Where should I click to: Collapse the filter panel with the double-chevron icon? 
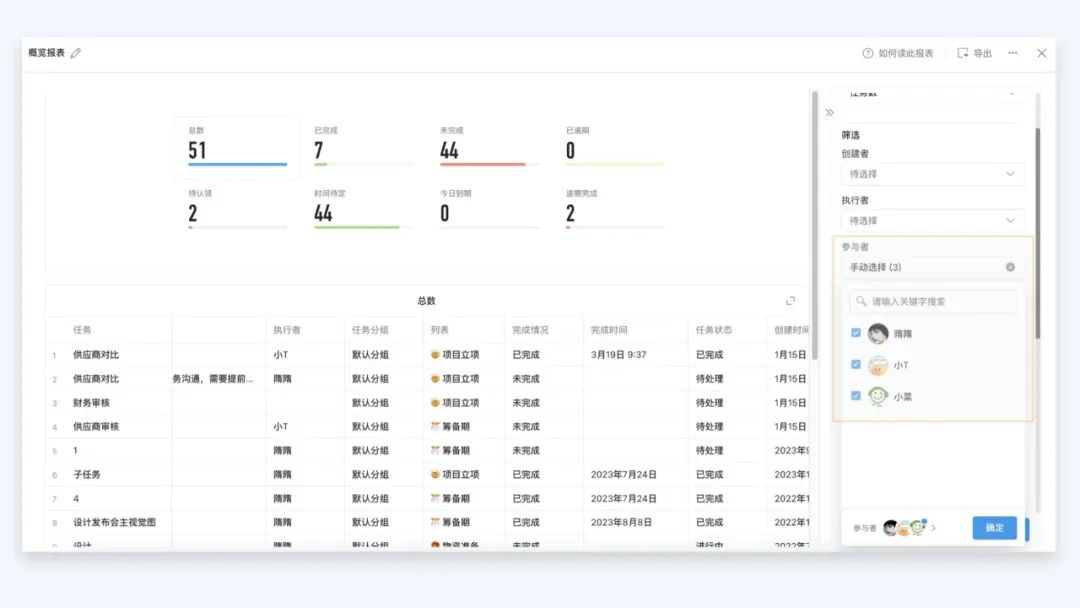[x=829, y=112]
